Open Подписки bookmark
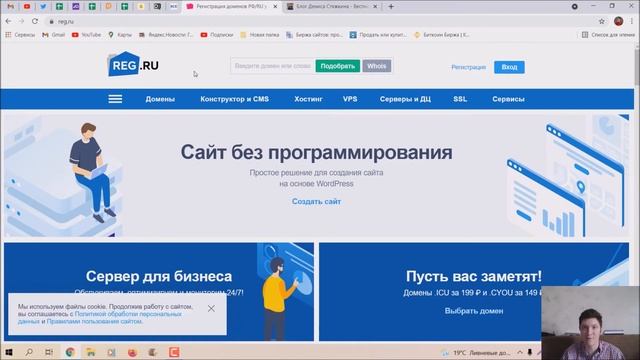The width and height of the screenshot is (640, 360). 217,35
